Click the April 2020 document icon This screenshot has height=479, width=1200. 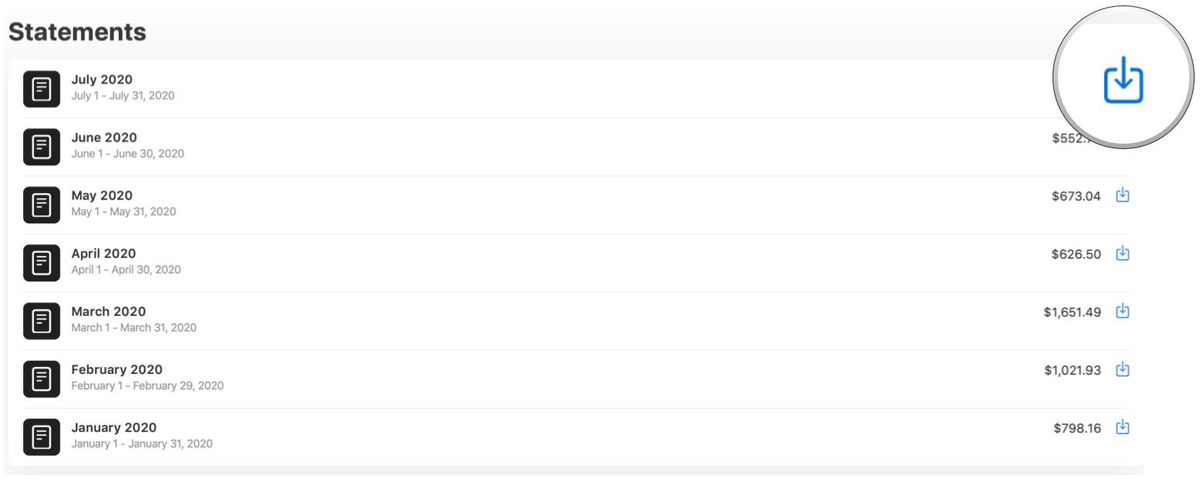(x=41, y=263)
